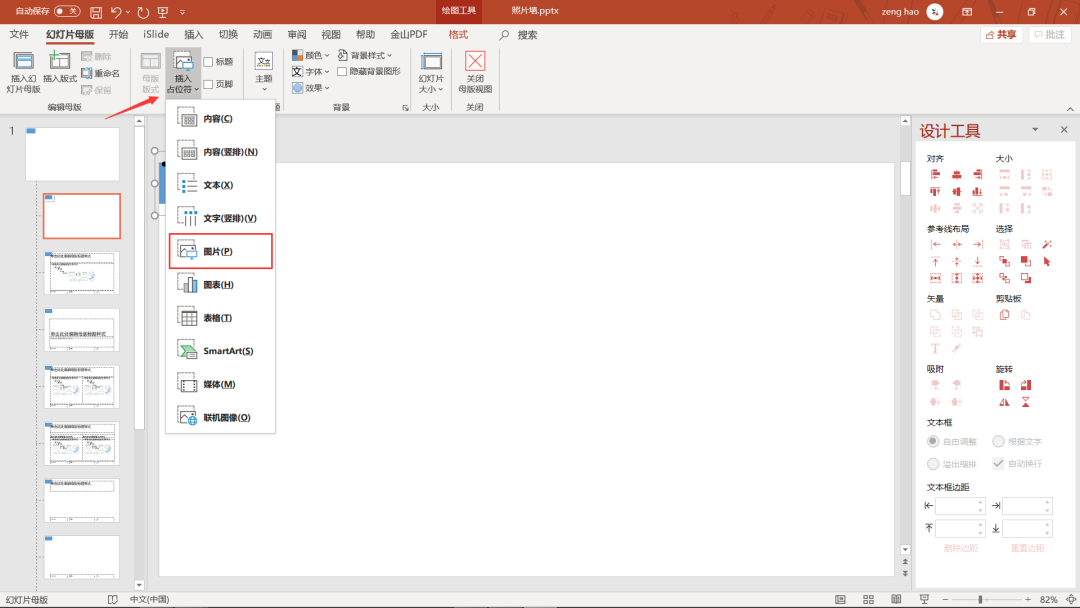Open 幻灯片大小 slide size dropdown

tap(431, 72)
